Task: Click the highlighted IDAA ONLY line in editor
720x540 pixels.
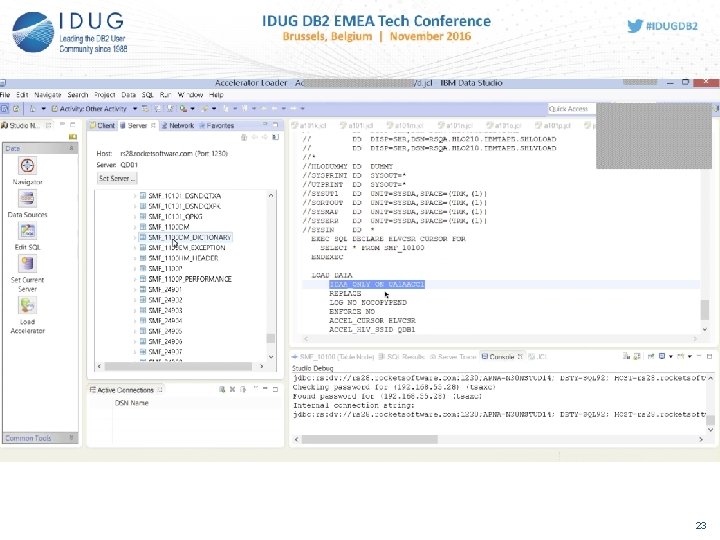Action: [x=377, y=285]
